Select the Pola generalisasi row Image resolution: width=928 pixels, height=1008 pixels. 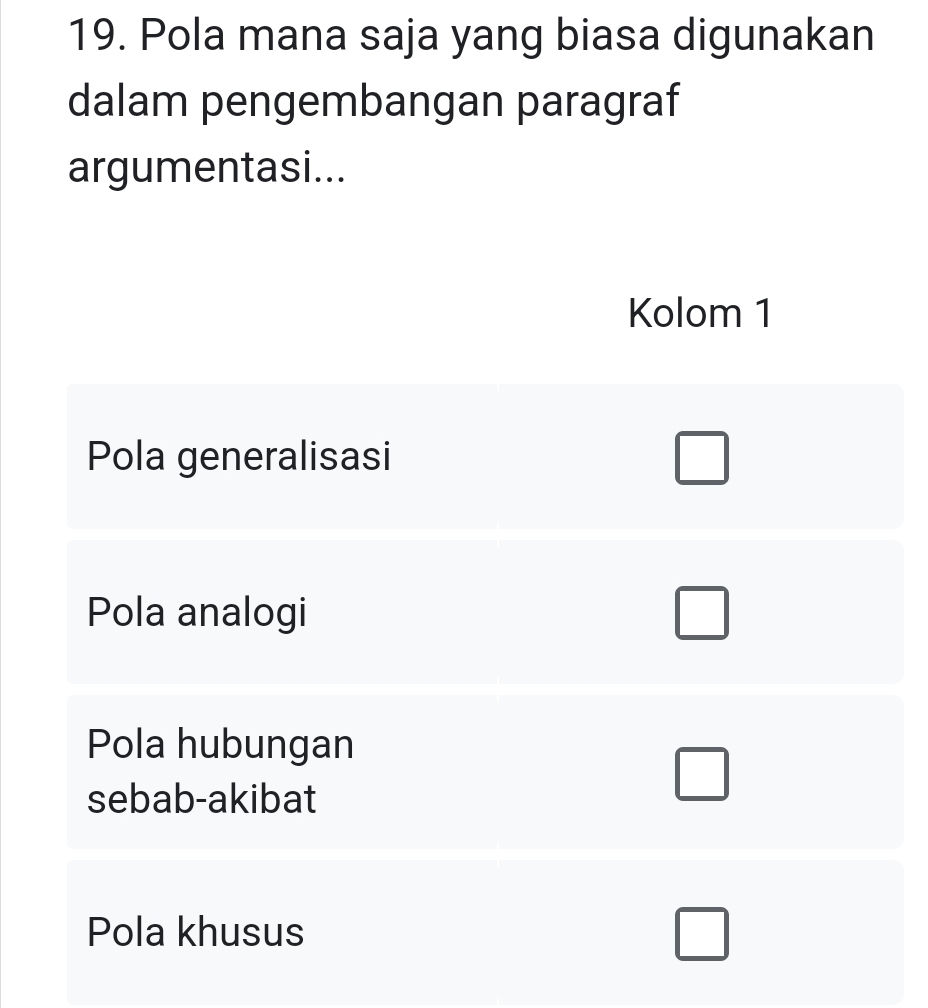click(x=400, y=456)
